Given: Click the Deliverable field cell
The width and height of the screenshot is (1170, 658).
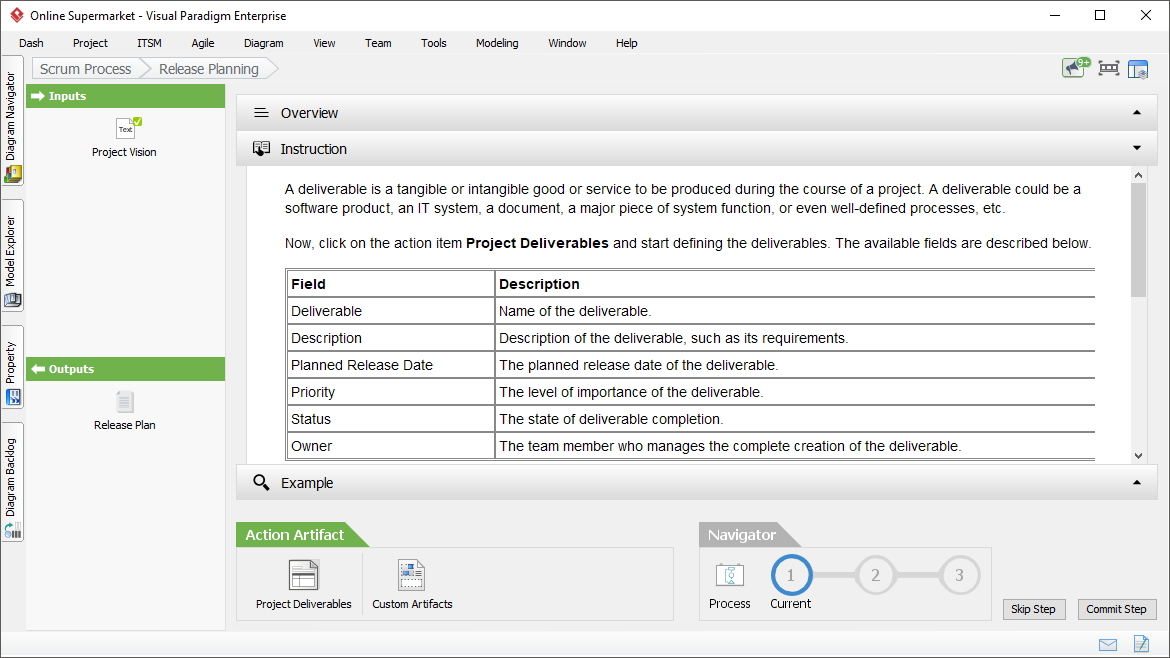Looking at the screenshot, I should tap(391, 311).
